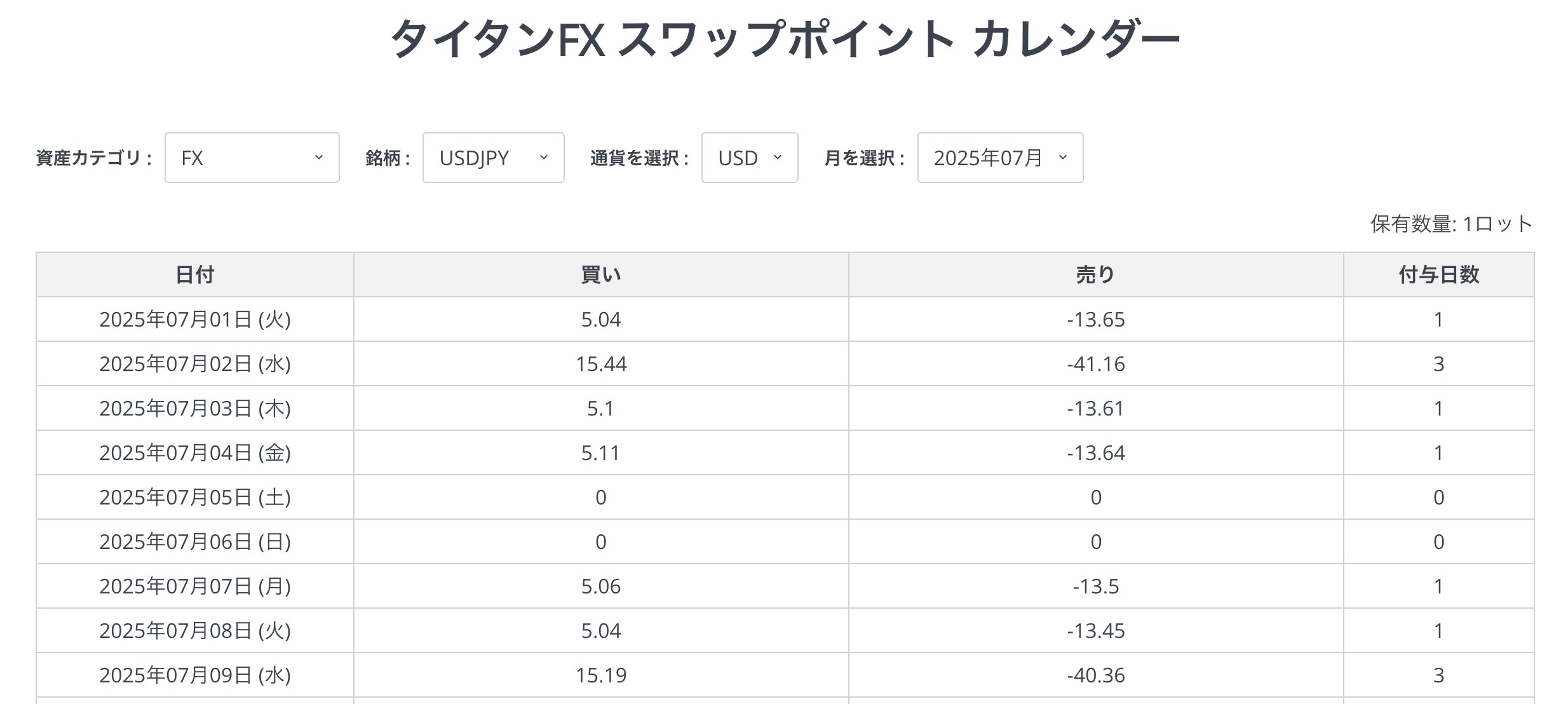This screenshot has width=1568, height=704.
Task: Click the page title タイタンFX スワップポイント カレンダー
Action: tap(784, 39)
